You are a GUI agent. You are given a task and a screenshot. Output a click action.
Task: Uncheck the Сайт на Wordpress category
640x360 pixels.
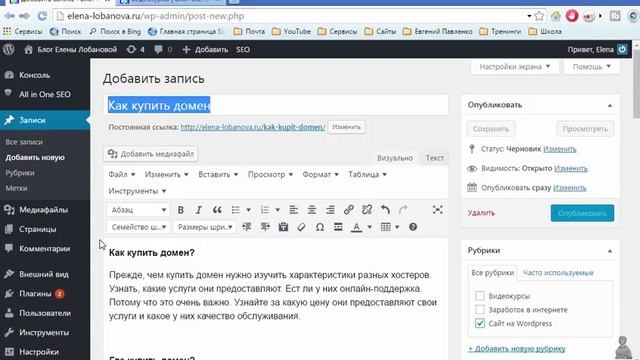pos(480,323)
